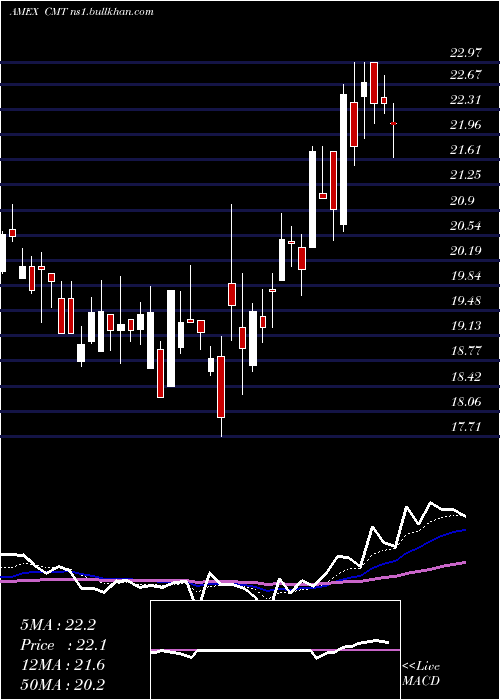This screenshot has width=500, height=700.
Task: Click the 21.96 price axis label
Action: (x=466, y=125)
